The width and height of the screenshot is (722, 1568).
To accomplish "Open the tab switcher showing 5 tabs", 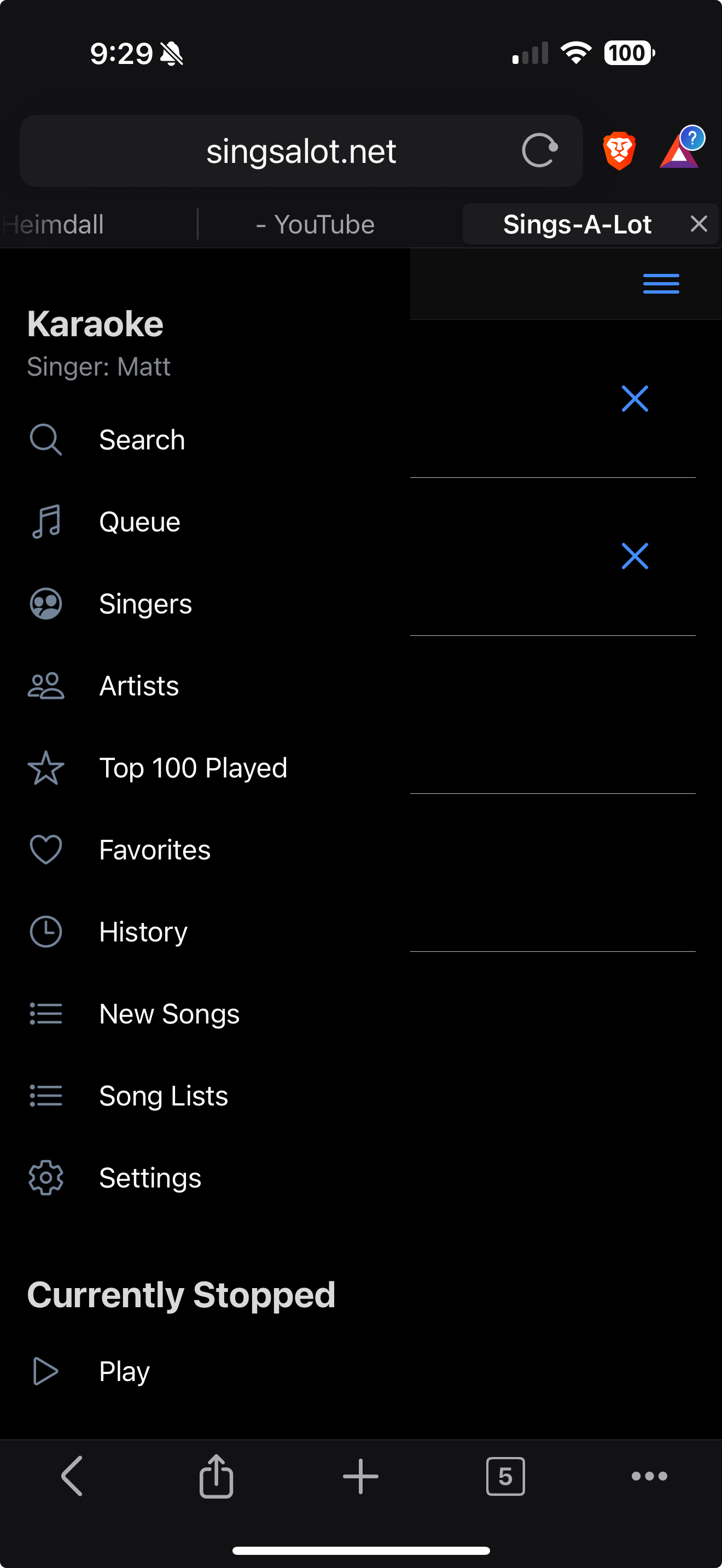I will 505,1476.
